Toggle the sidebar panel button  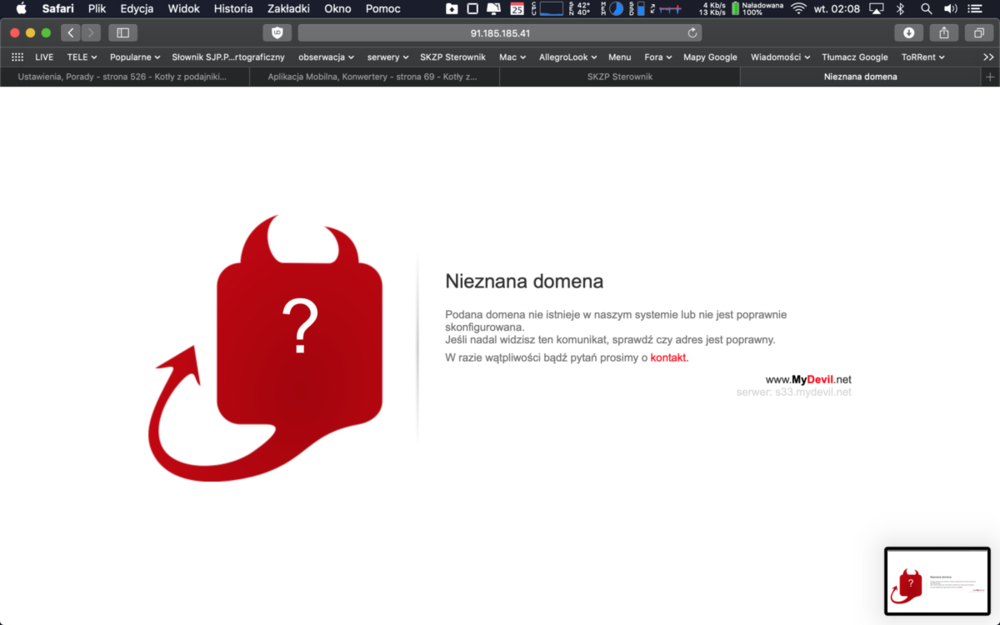point(123,33)
